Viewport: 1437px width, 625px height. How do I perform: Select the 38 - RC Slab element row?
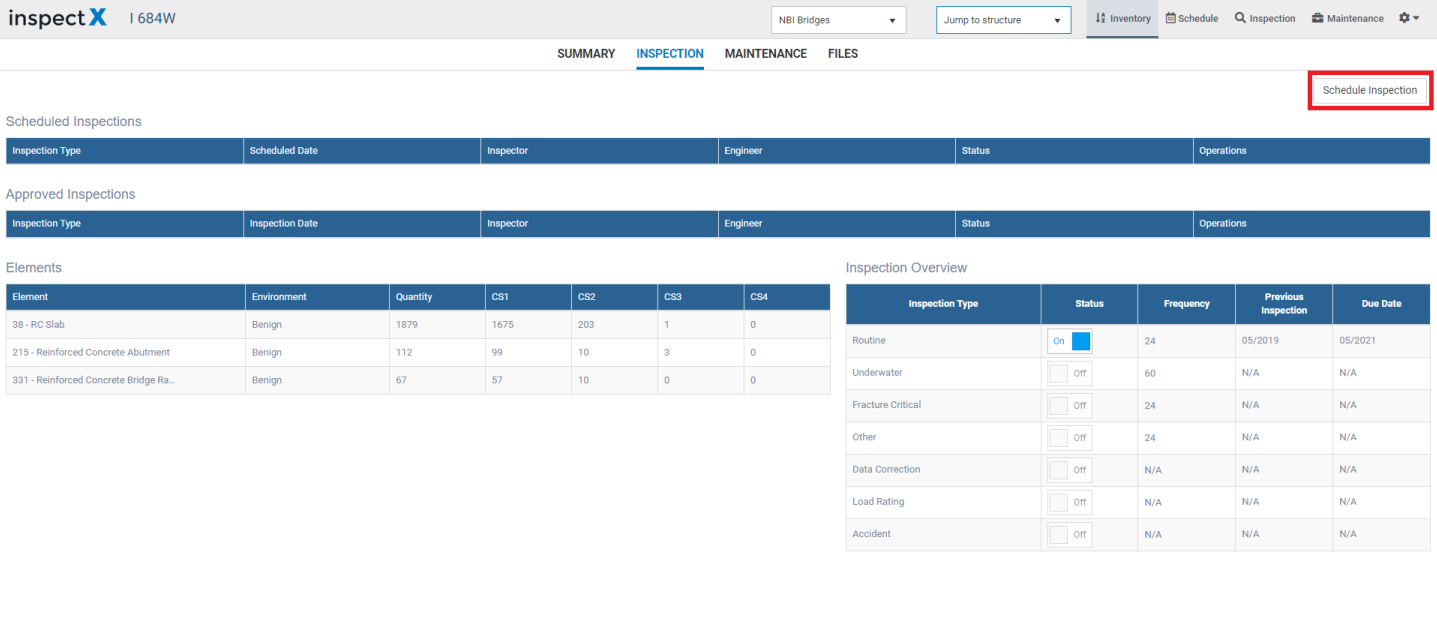coord(418,324)
